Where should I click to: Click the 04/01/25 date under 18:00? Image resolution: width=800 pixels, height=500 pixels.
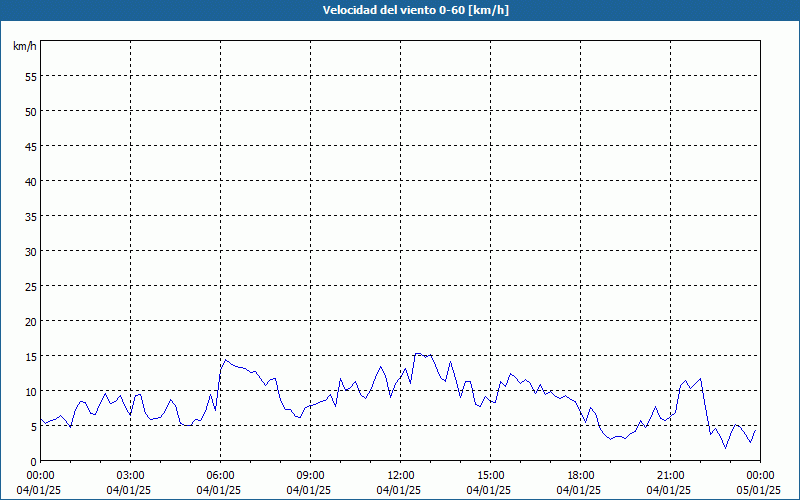click(x=579, y=490)
